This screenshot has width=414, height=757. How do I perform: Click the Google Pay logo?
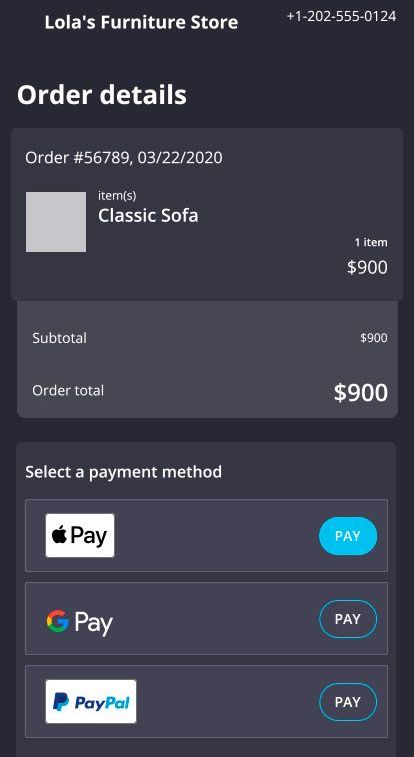pyautogui.click(x=80, y=622)
